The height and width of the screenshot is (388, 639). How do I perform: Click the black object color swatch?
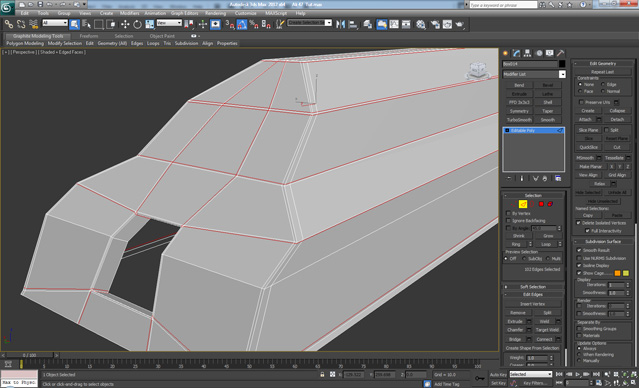[x=562, y=64]
